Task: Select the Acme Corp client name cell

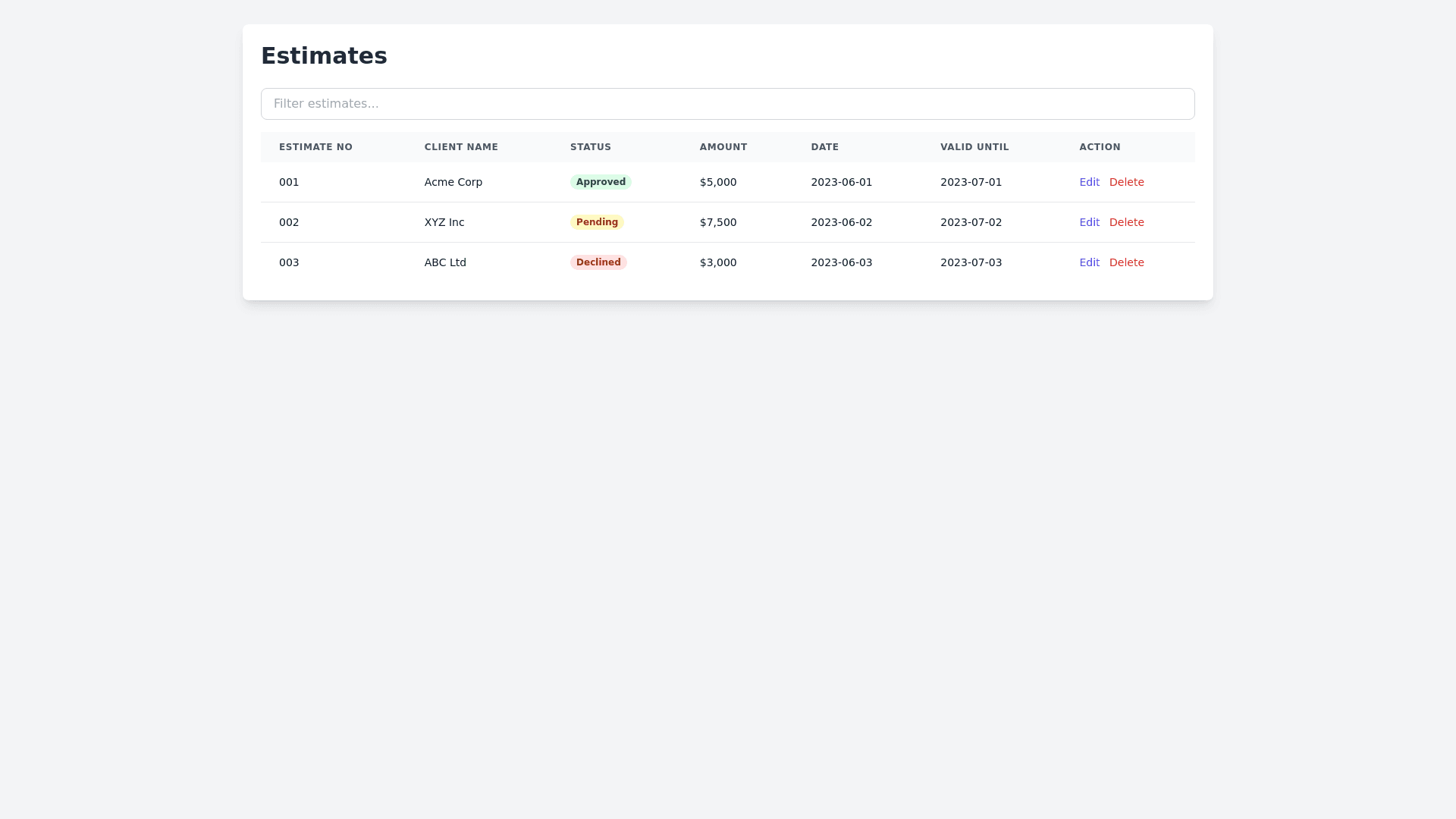Action: [x=453, y=182]
